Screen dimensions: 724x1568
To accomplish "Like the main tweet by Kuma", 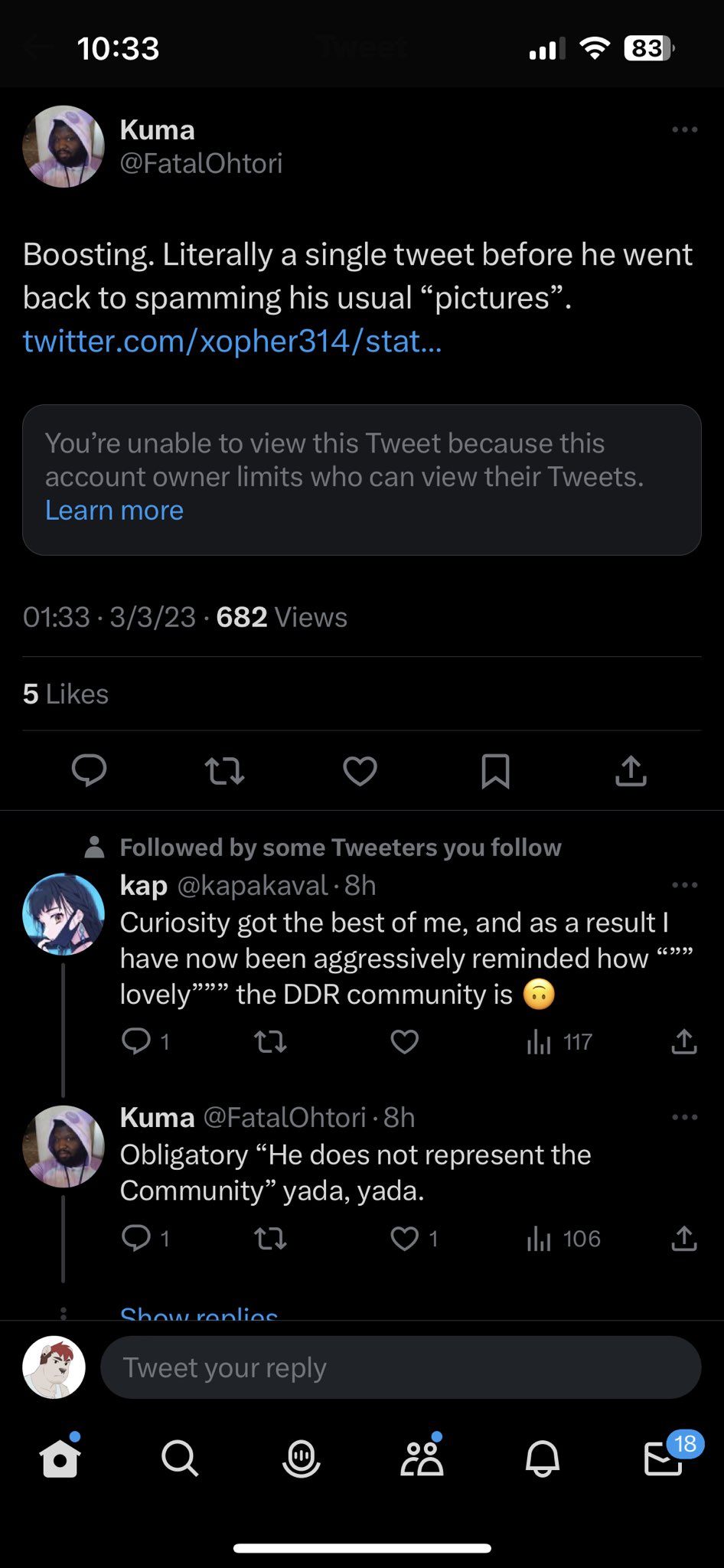I will 360,771.
